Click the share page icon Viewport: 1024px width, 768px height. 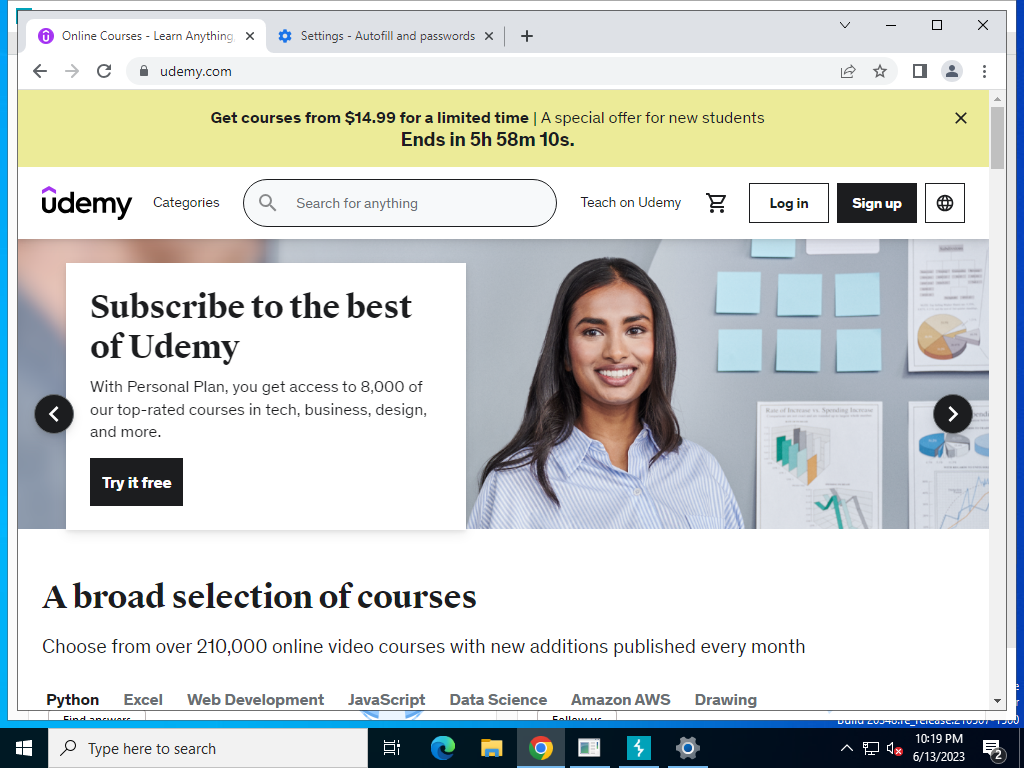848,71
